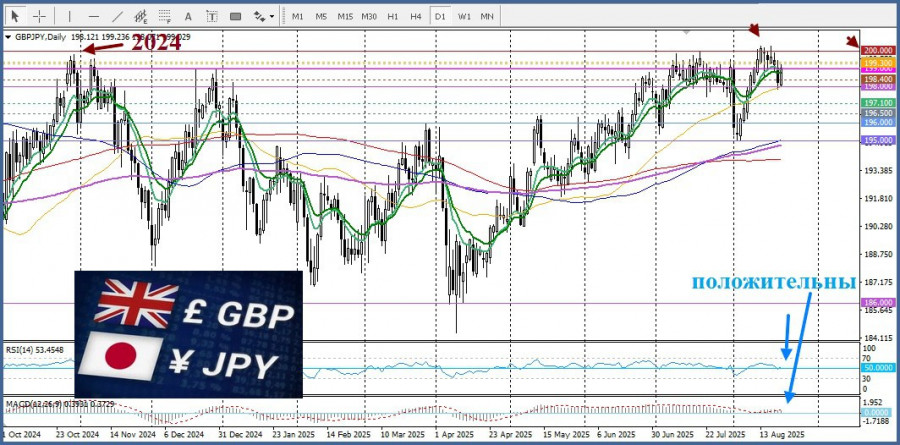Select the MACD 0.0000 level label
The width and height of the screenshot is (900, 445).
point(878,413)
